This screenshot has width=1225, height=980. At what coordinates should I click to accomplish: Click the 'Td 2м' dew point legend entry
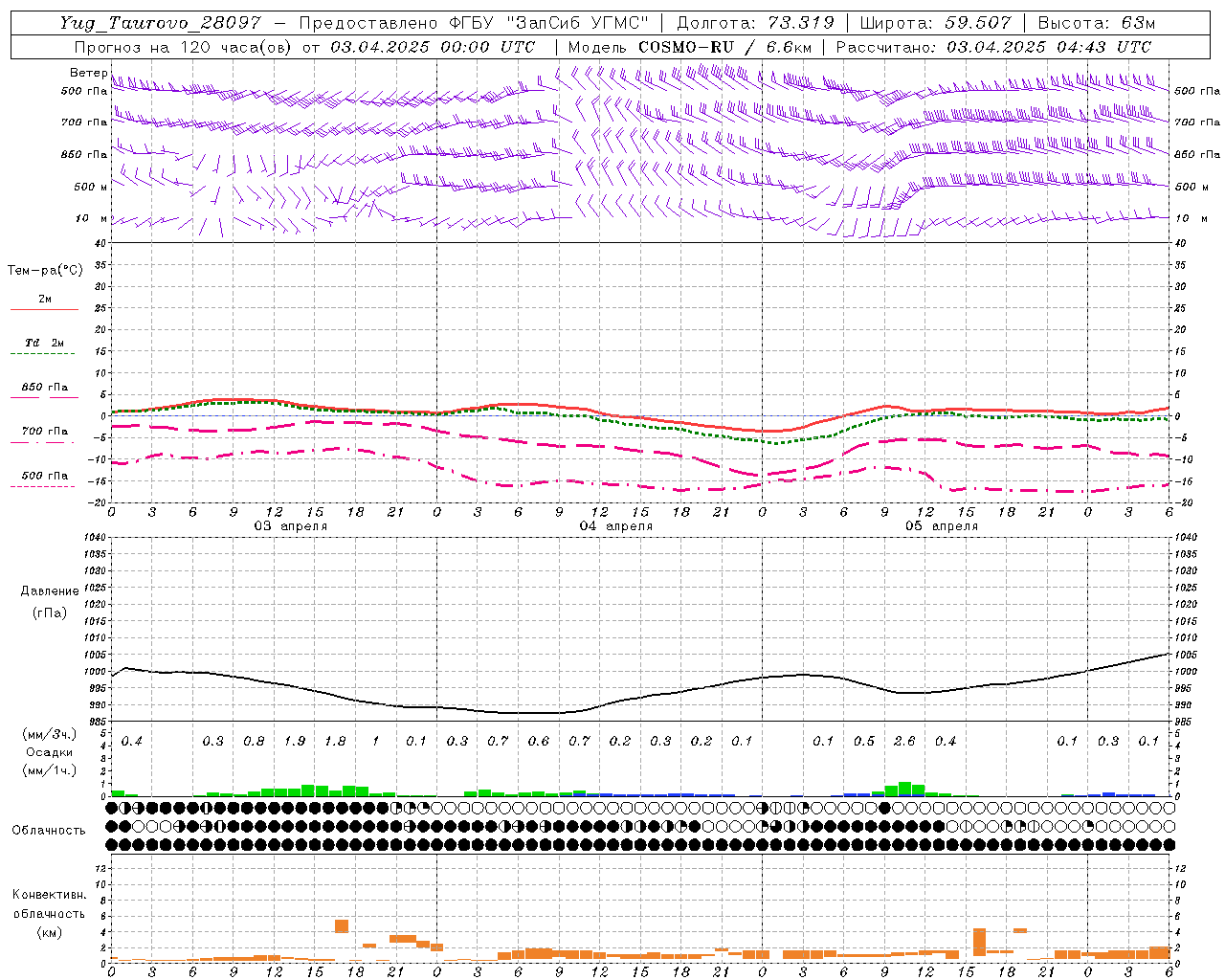44,343
